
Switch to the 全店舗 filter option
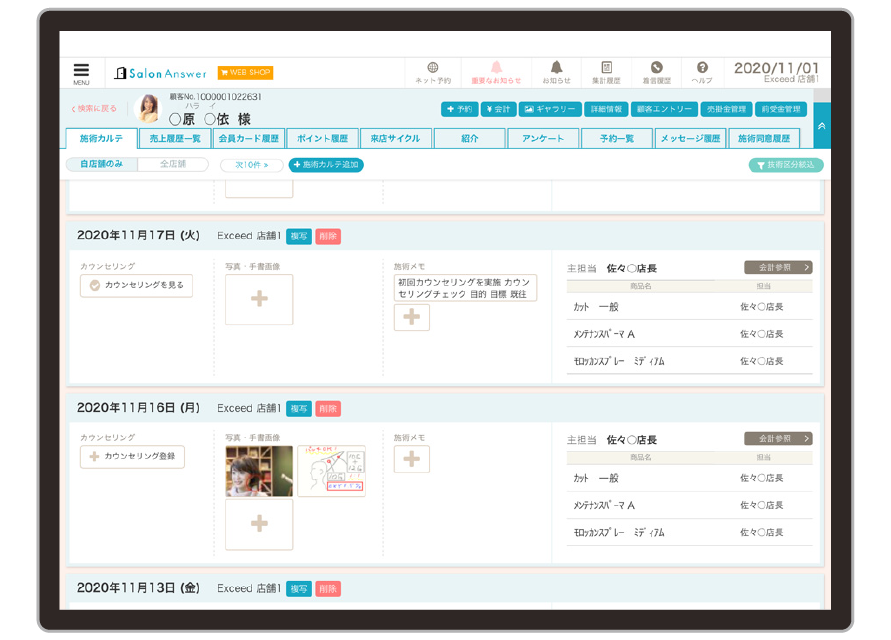pyautogui.click(x=174, y=164)
